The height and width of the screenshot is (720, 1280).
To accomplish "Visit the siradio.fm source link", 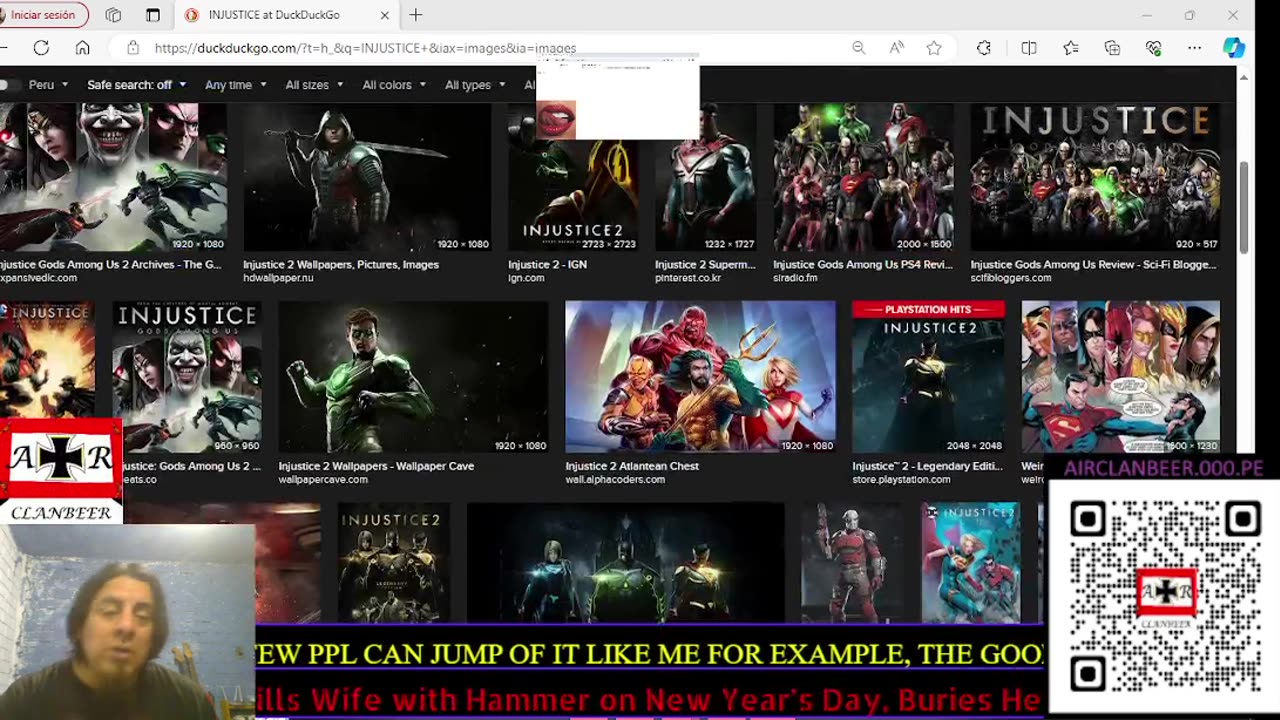I will [796, 278].
